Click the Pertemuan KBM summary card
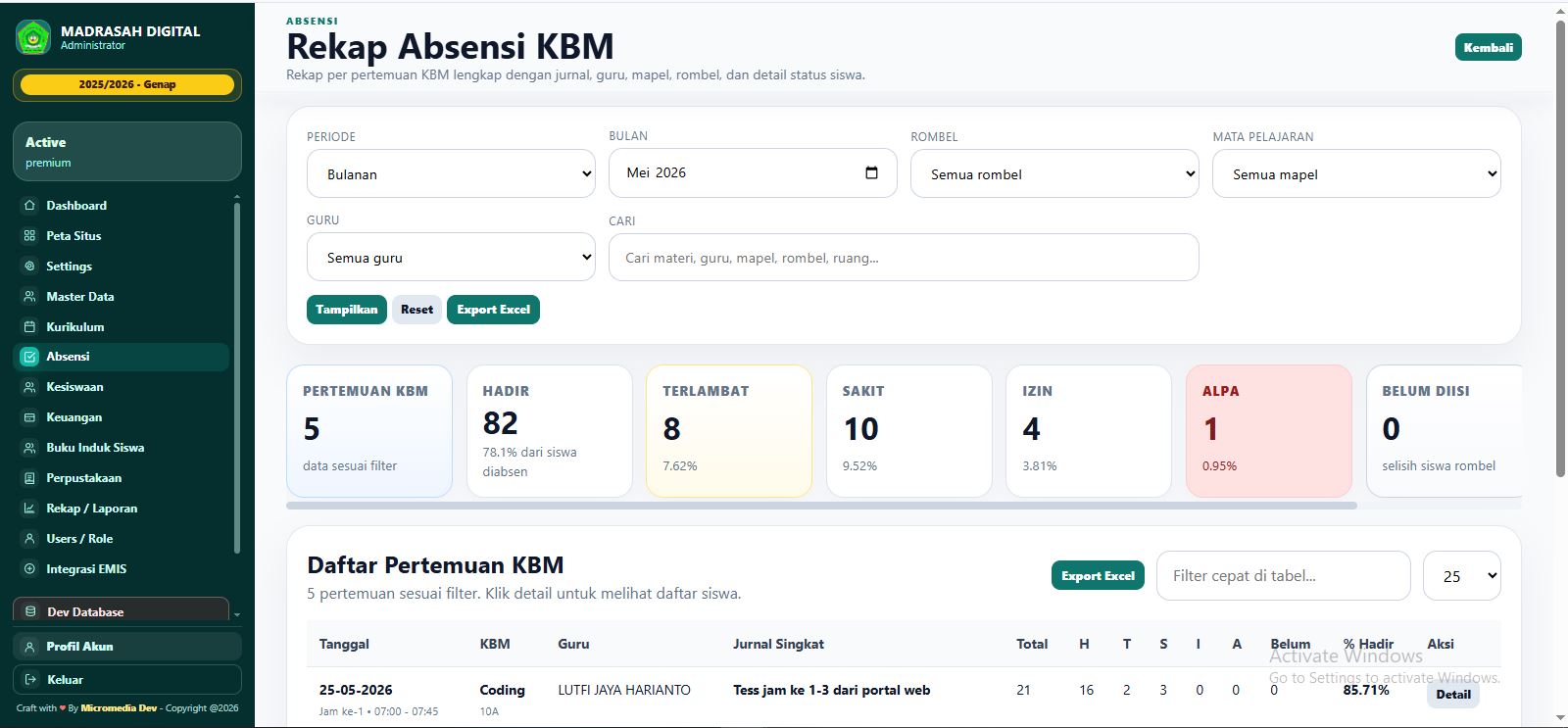Image resolution: width=1568 pixels, height=728 pixels. 369,431
